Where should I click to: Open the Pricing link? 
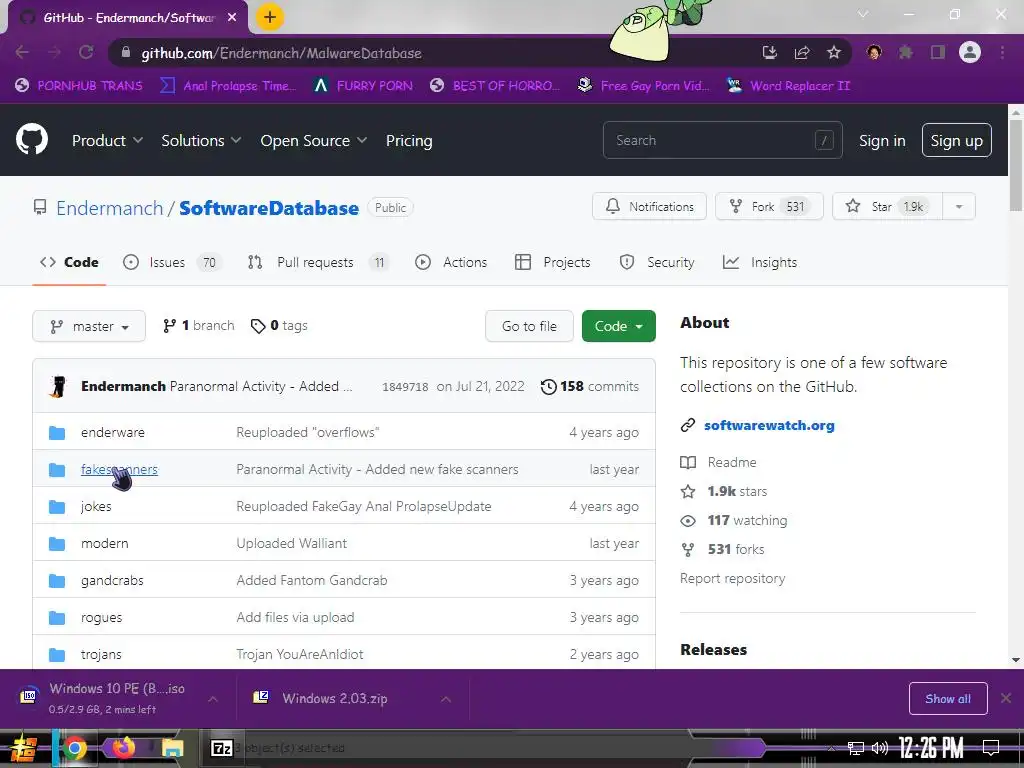click(x=409, y=140)
